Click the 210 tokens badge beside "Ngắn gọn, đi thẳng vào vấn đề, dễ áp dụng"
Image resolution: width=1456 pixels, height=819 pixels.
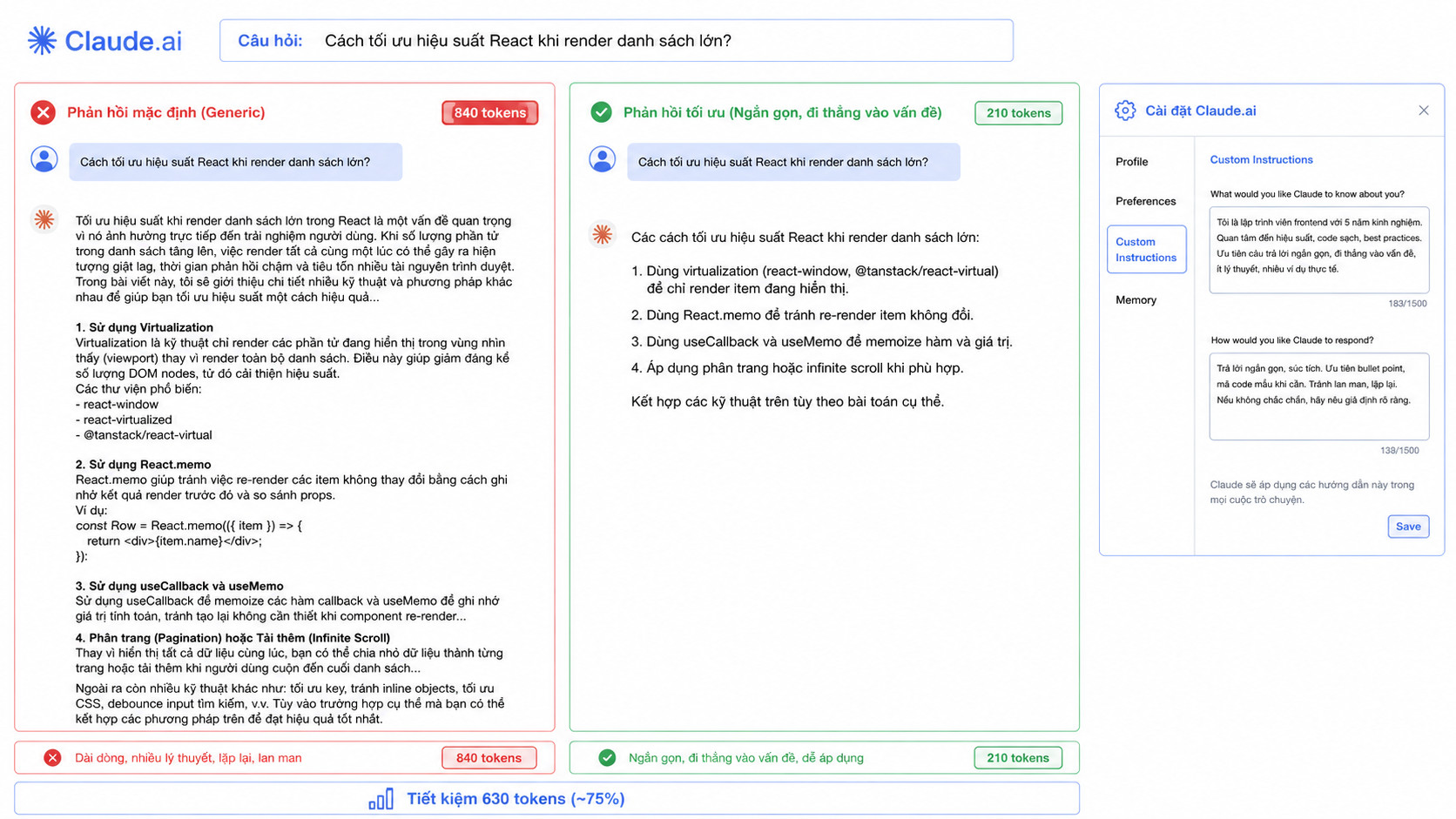pos(1017,758)
